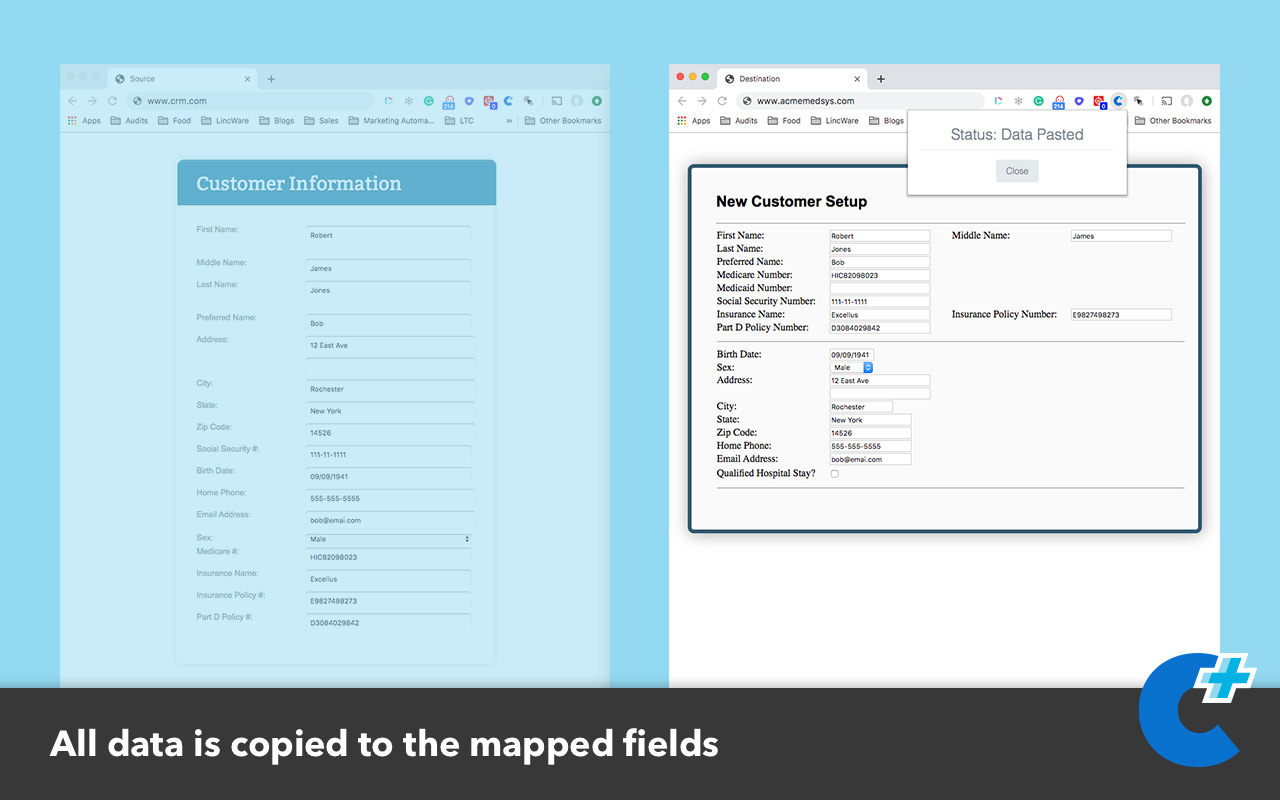This screenshot has width=1280, height=800.
Task: Click the Birth Date field in New Customer Setup
Action: 851,355
